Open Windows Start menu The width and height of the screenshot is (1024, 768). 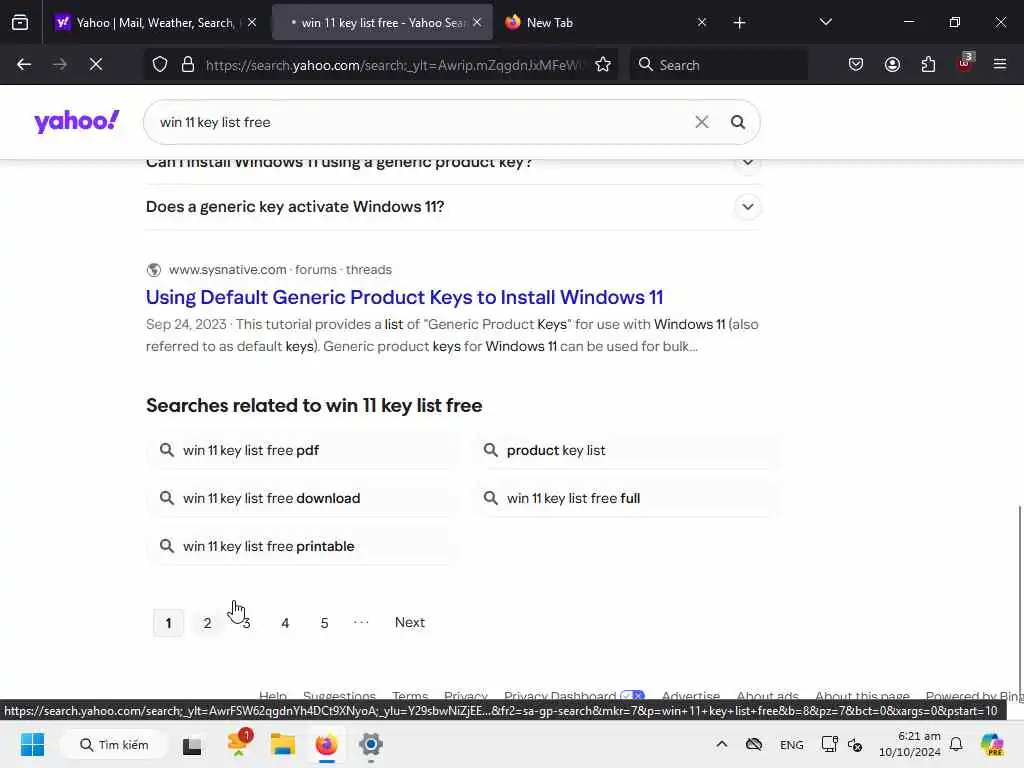(32, 744)
